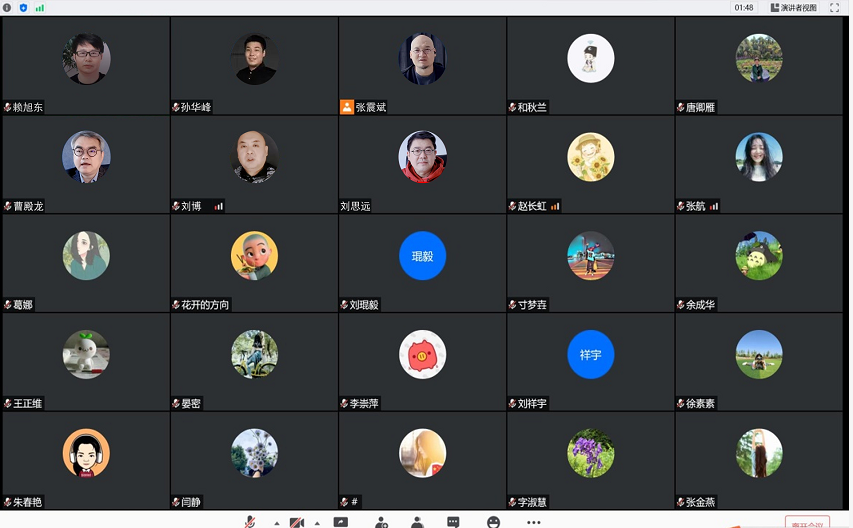Image resolution: width=853 pixels, height=528 pixels.
Task: Open the share screen tool
Action: coord(341,523)
